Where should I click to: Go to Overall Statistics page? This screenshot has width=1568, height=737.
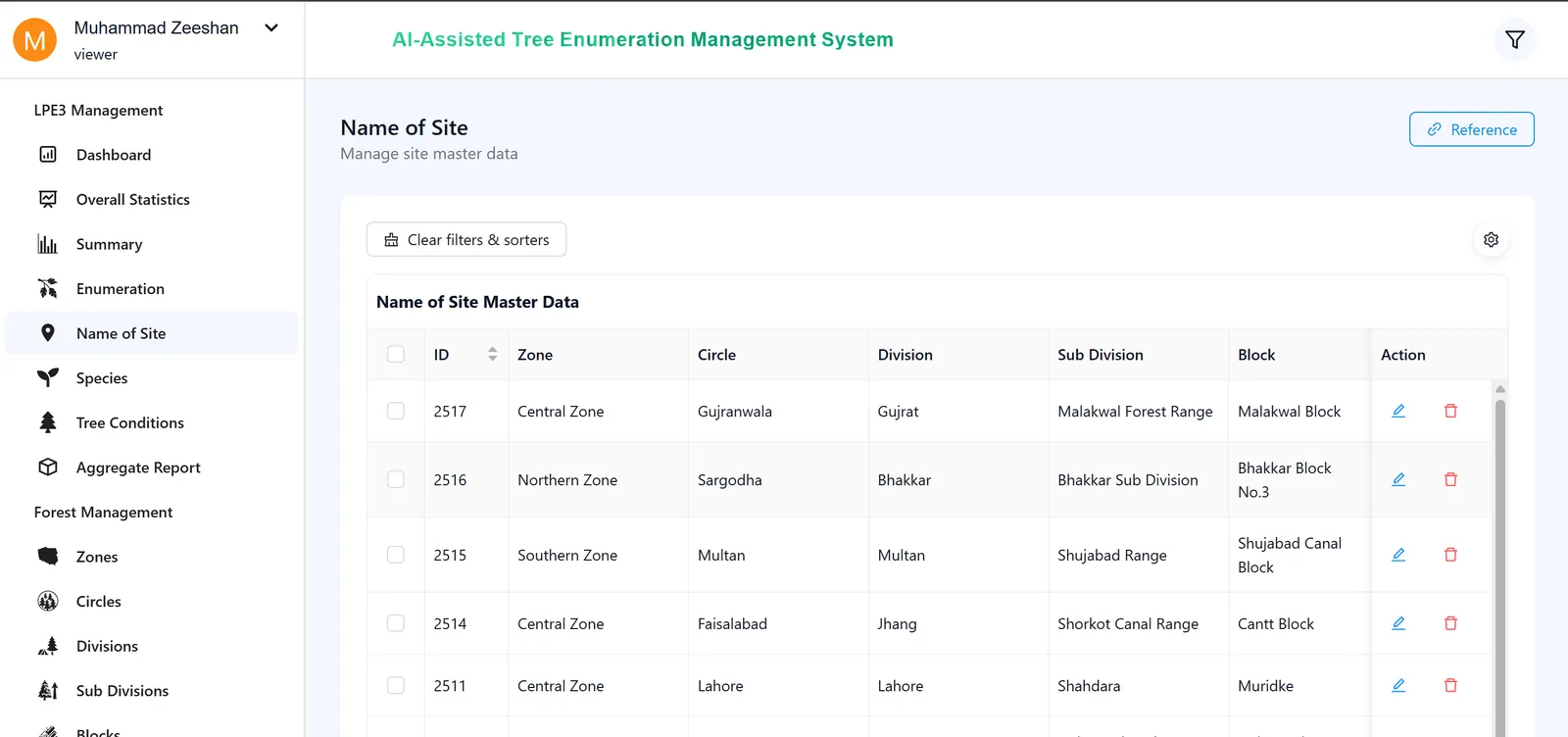click(x=152, y=200)
